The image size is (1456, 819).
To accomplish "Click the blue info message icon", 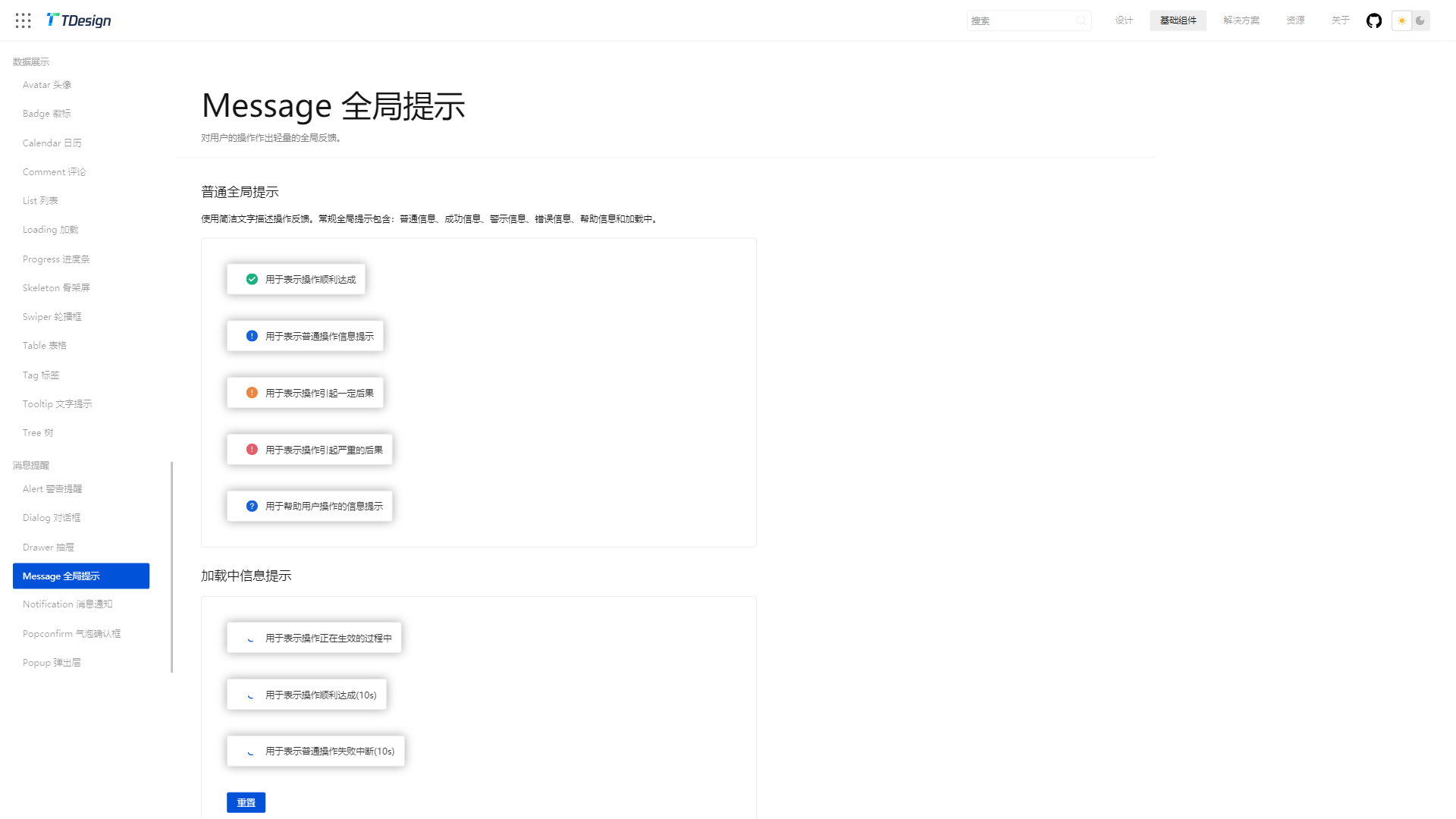I will point(252,336).
